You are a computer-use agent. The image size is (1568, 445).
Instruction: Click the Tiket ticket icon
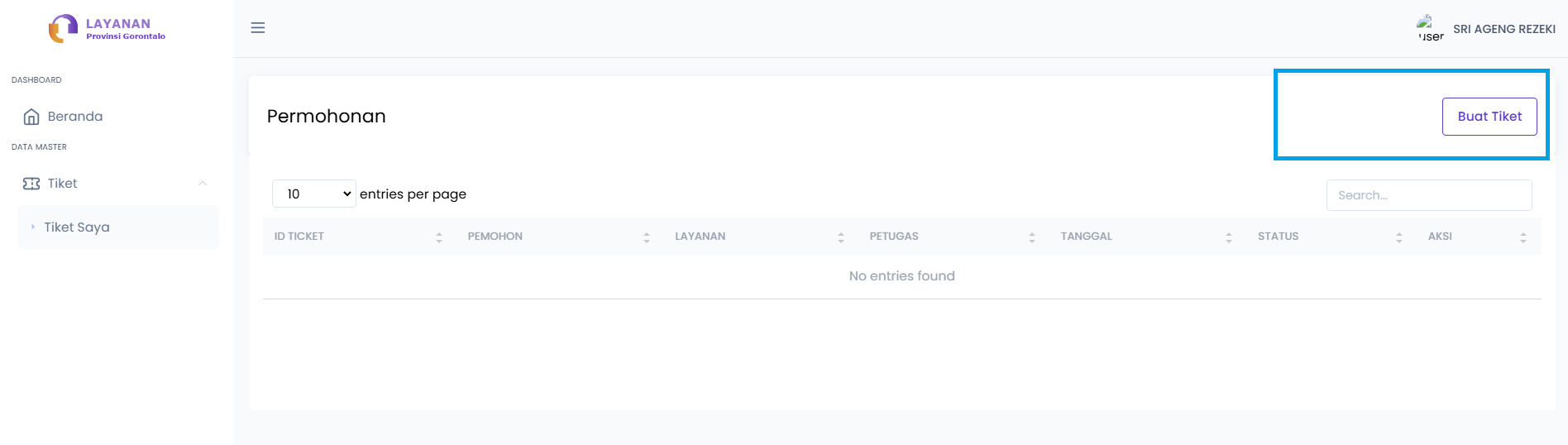(x=31, y=184)
